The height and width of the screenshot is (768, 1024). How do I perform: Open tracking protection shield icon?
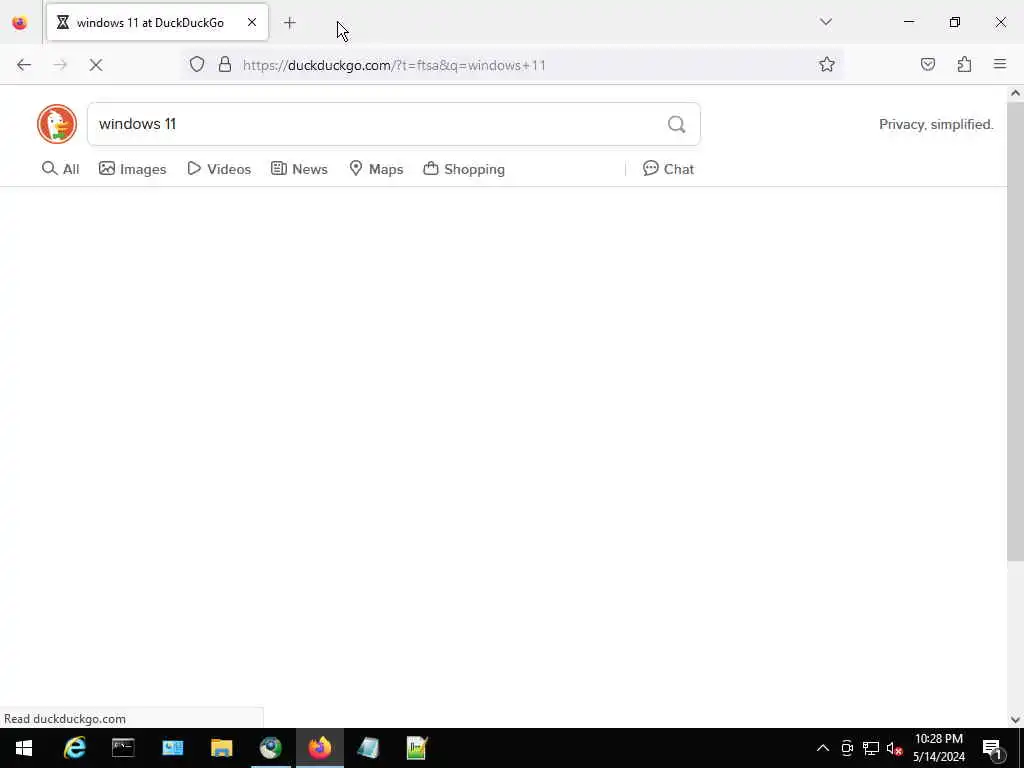pyautogui.click(x=197, y=65)
